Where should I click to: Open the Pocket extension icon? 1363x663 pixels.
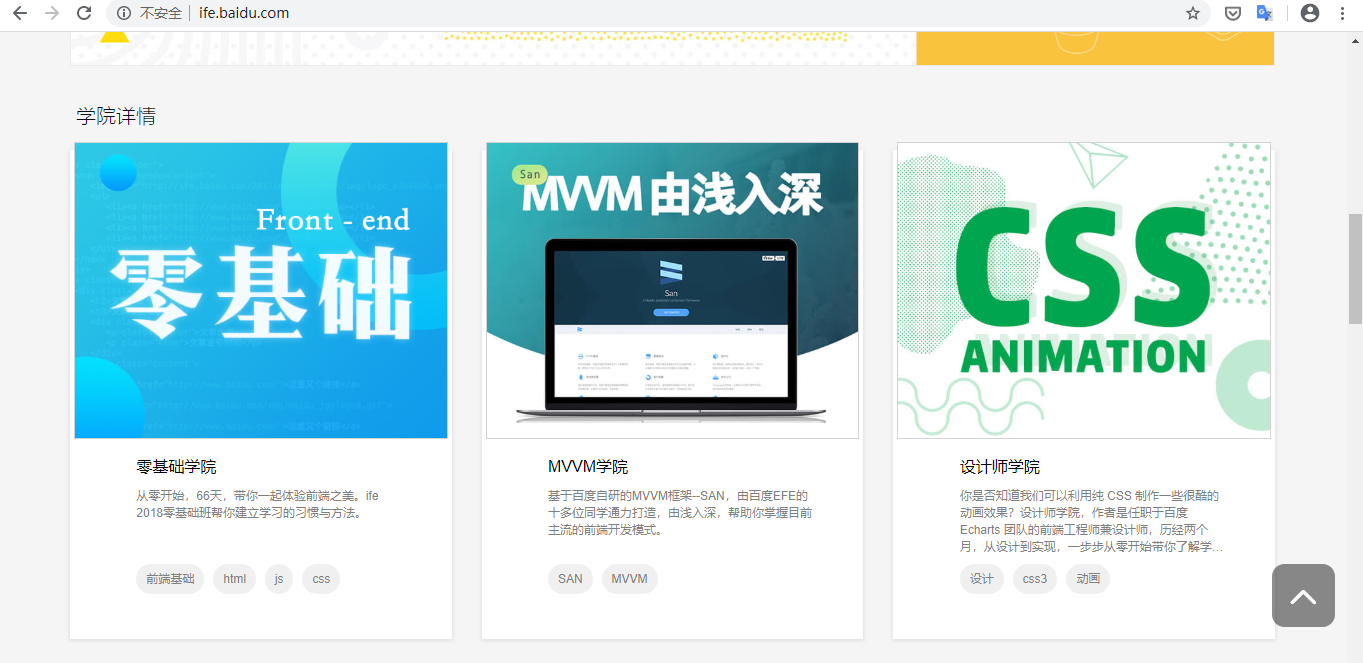point(1233,13)
